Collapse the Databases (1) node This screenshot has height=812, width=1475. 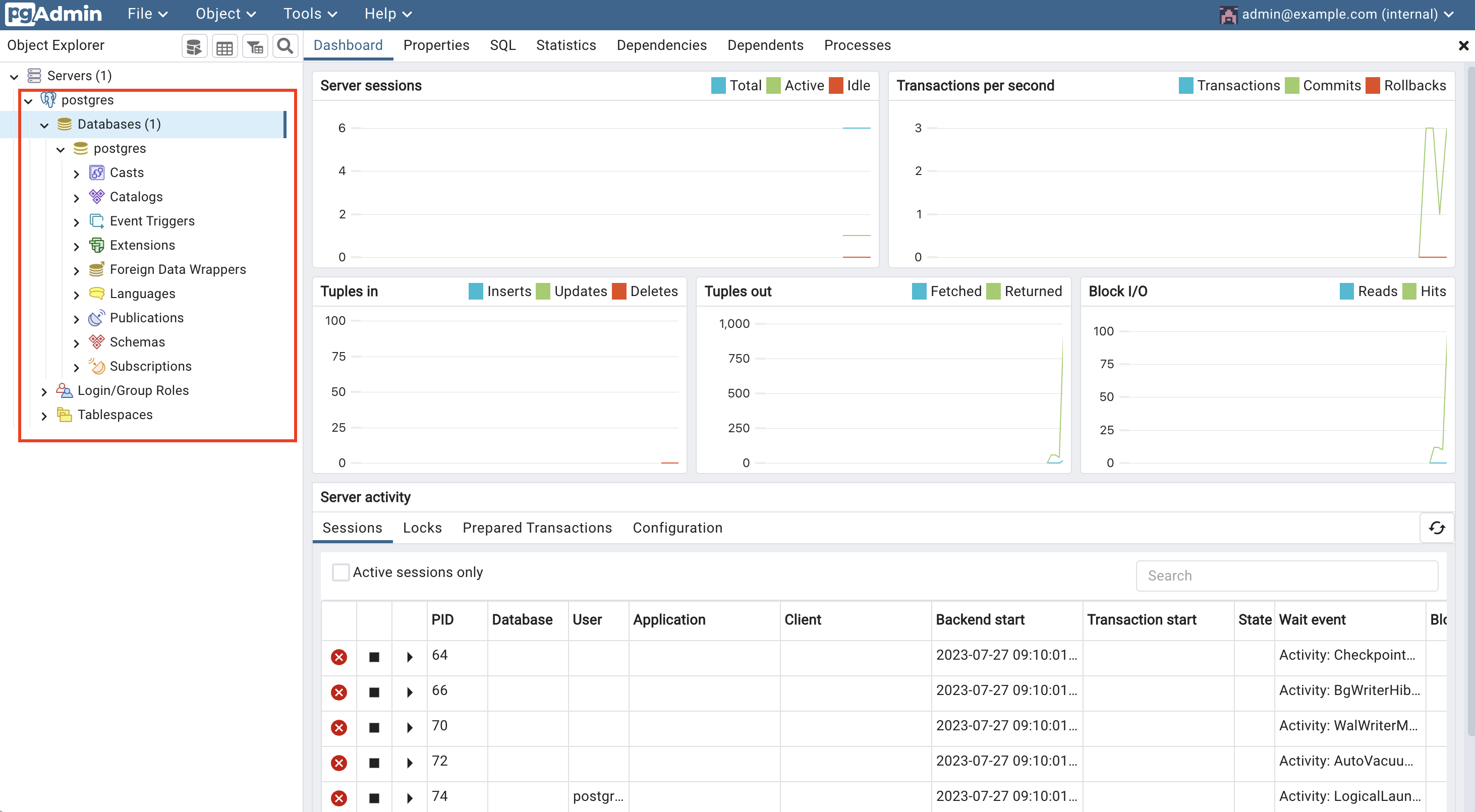point(44,125)
